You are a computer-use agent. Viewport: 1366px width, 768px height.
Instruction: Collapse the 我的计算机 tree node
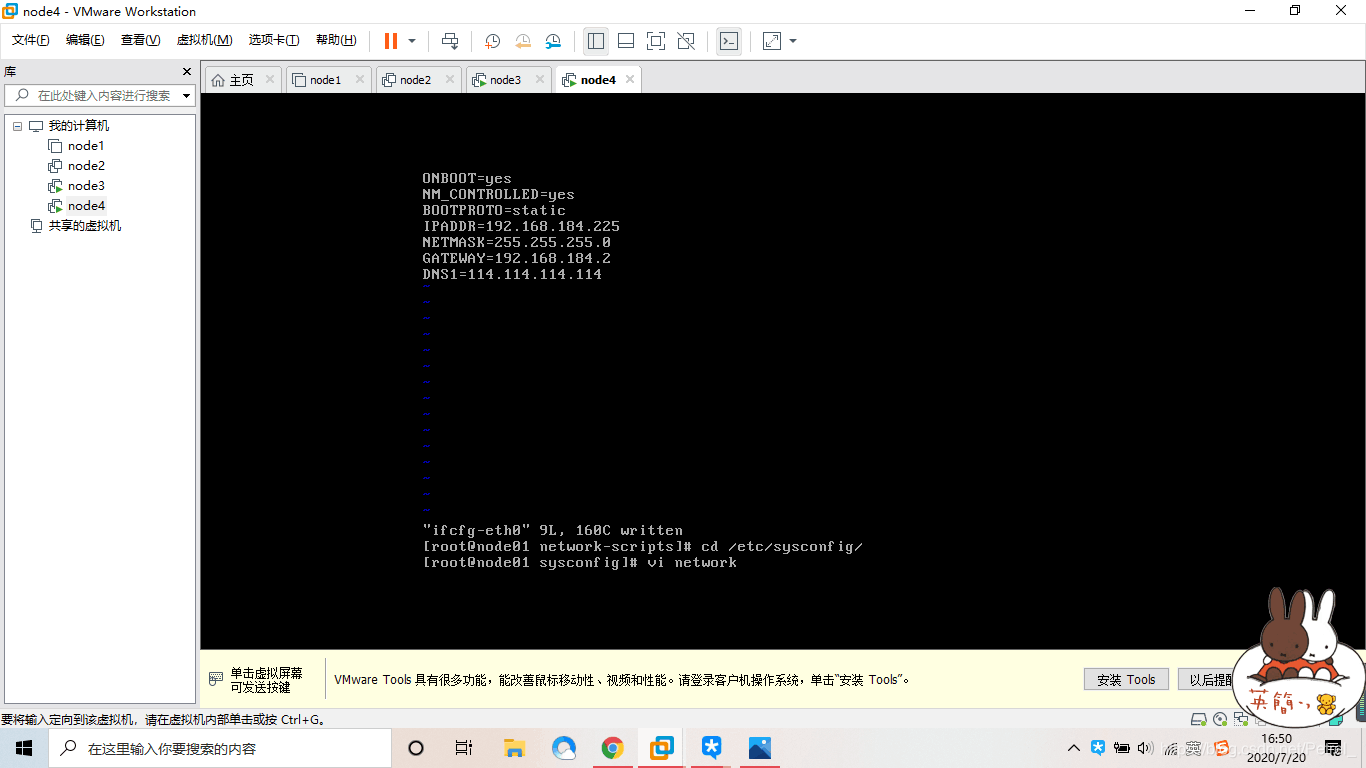tap(17, 126)
